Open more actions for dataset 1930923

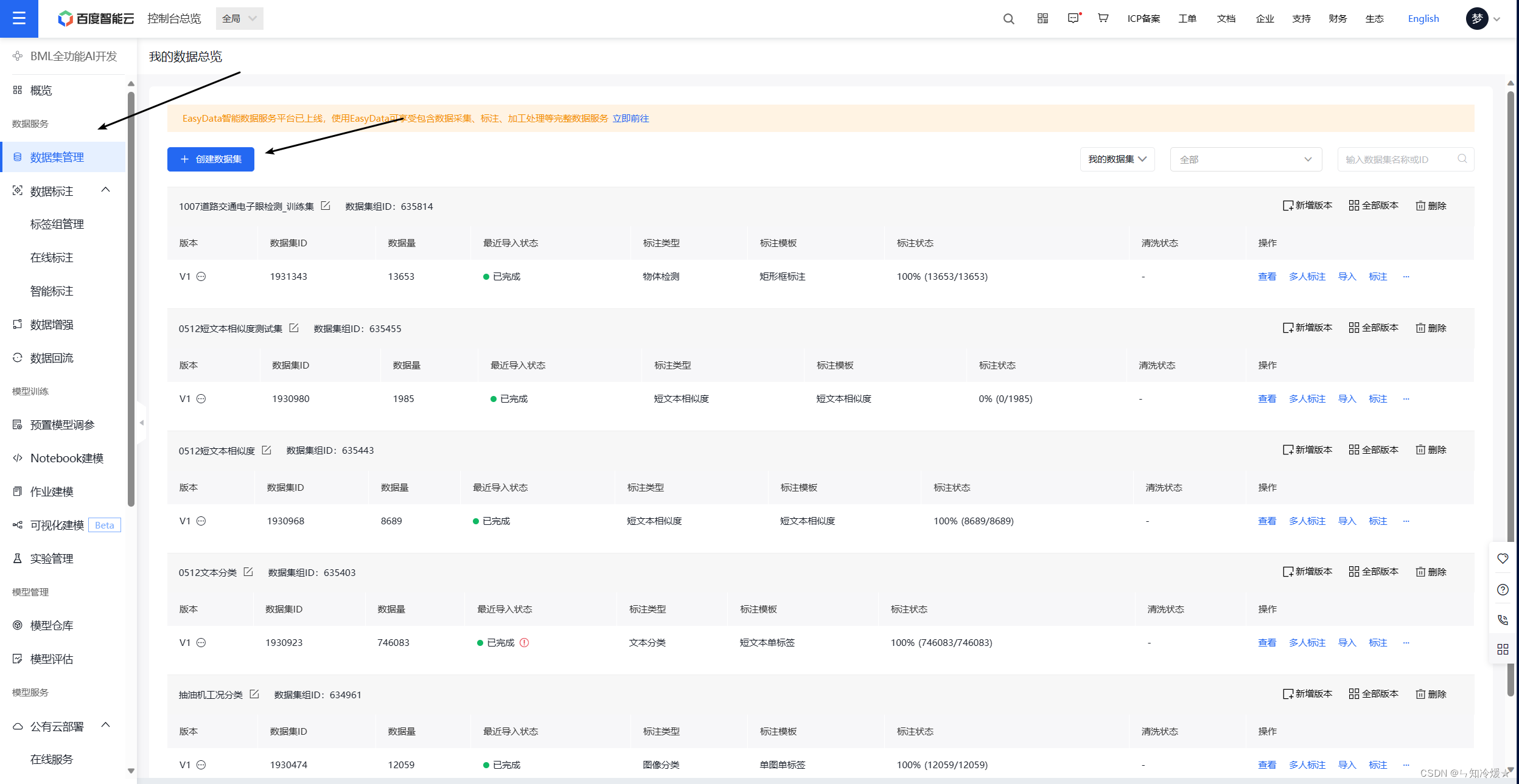point(1406,643)
